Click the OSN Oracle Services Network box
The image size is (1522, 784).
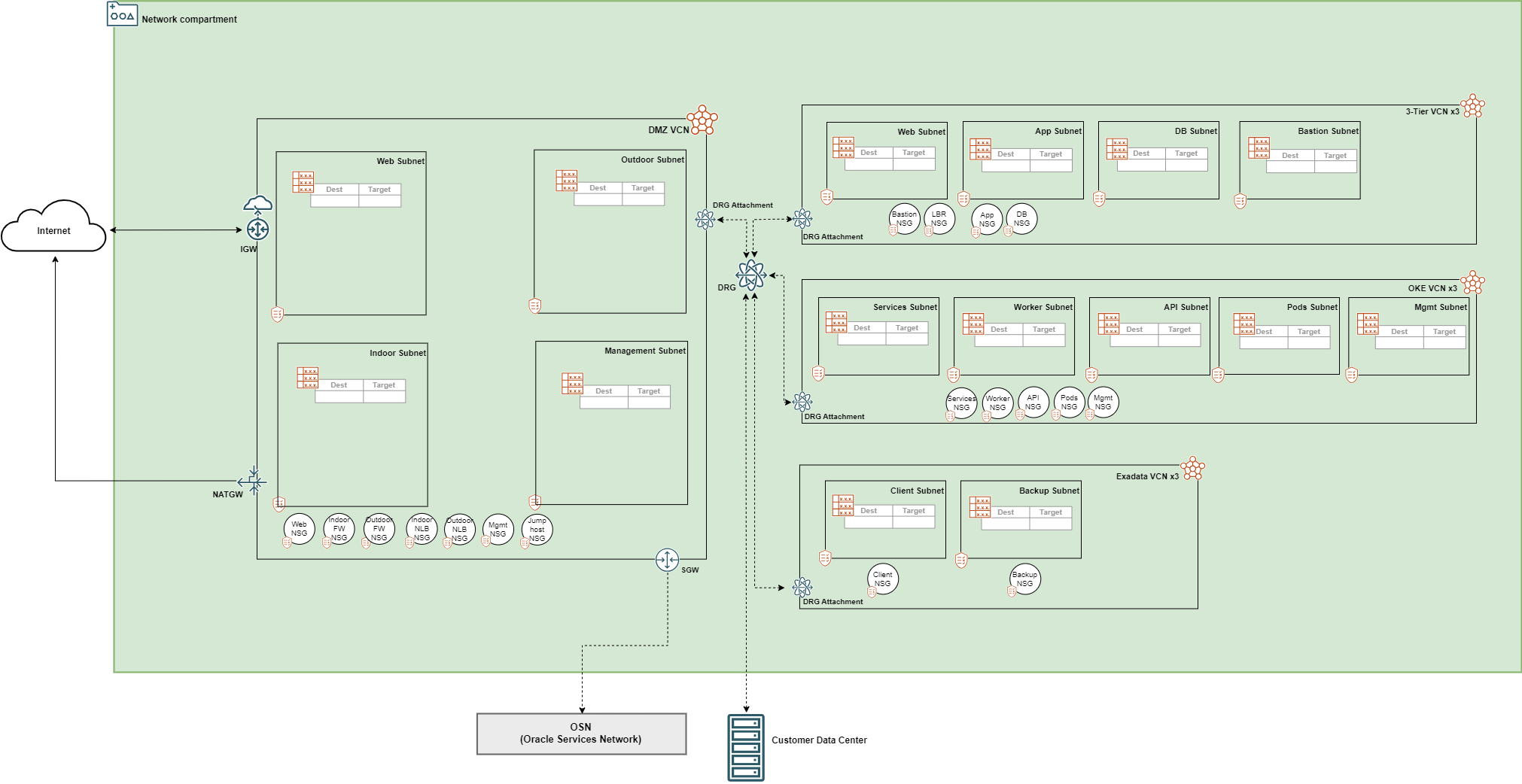582,734
